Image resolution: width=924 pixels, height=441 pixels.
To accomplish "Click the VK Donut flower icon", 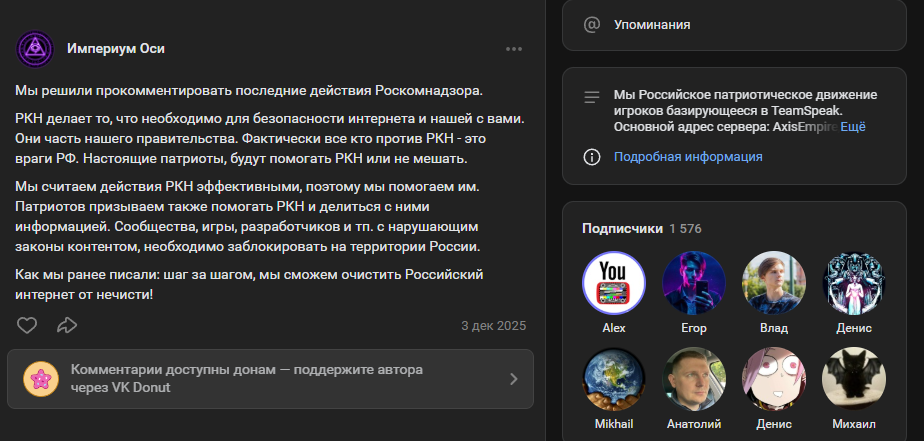I will [x=43, y=378].
